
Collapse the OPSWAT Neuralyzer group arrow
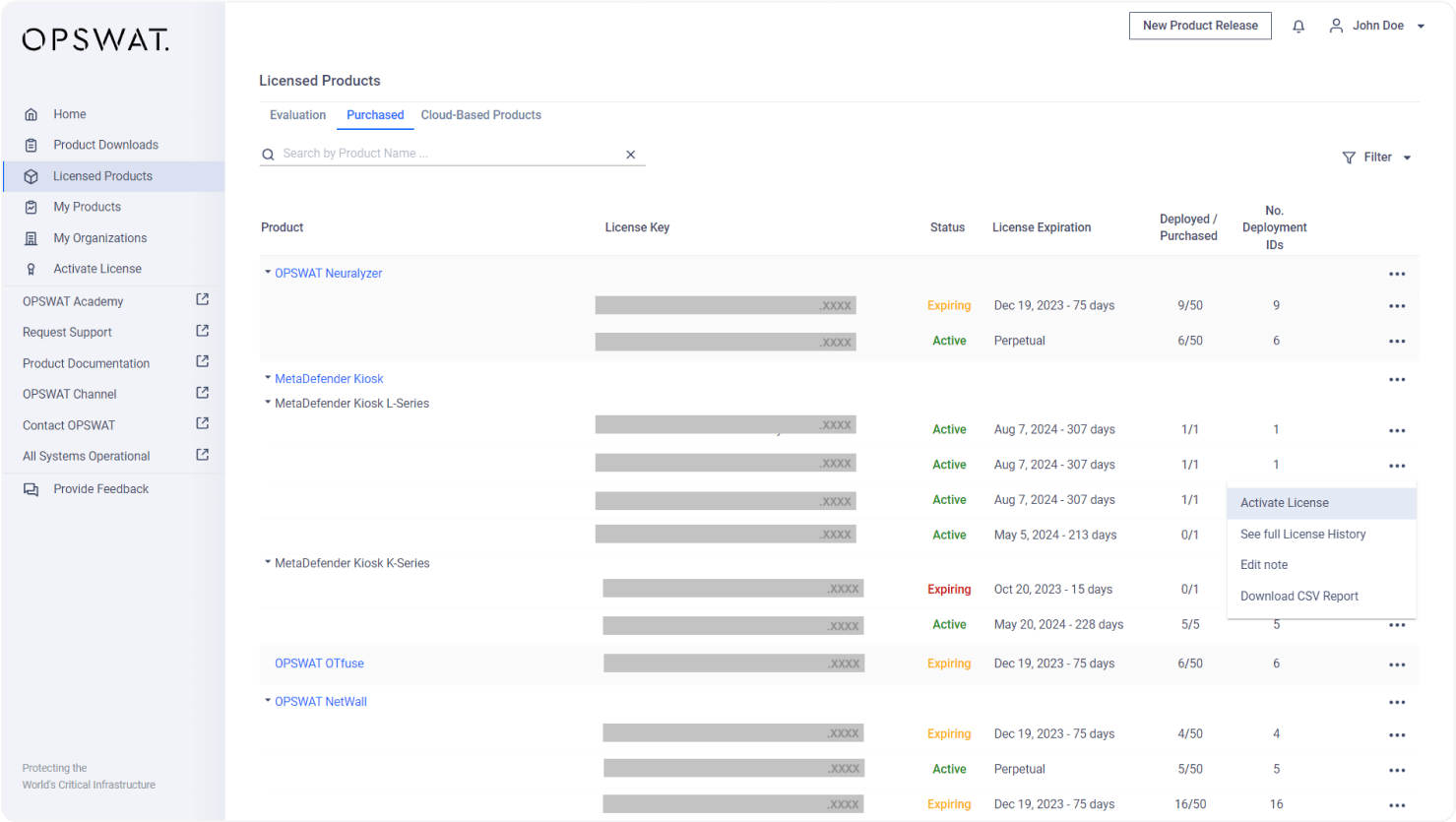pos(268,273)
